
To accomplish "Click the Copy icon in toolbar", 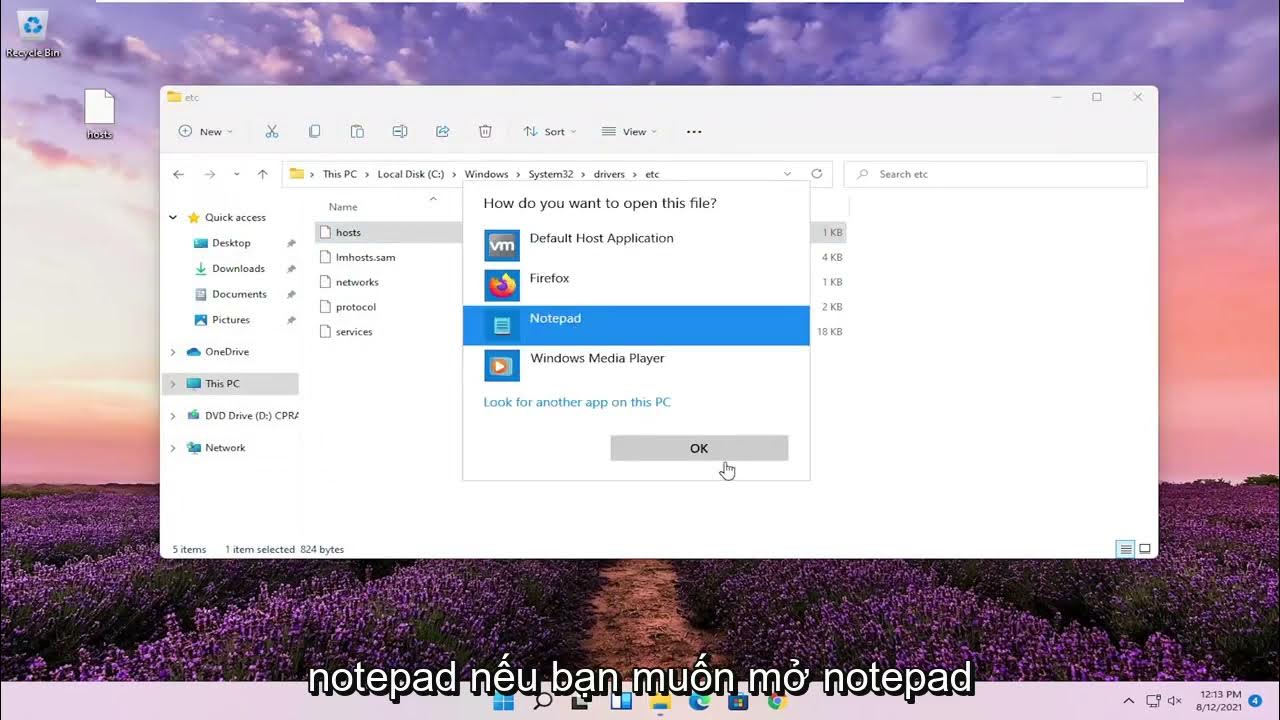I will (x=314, y=131).
